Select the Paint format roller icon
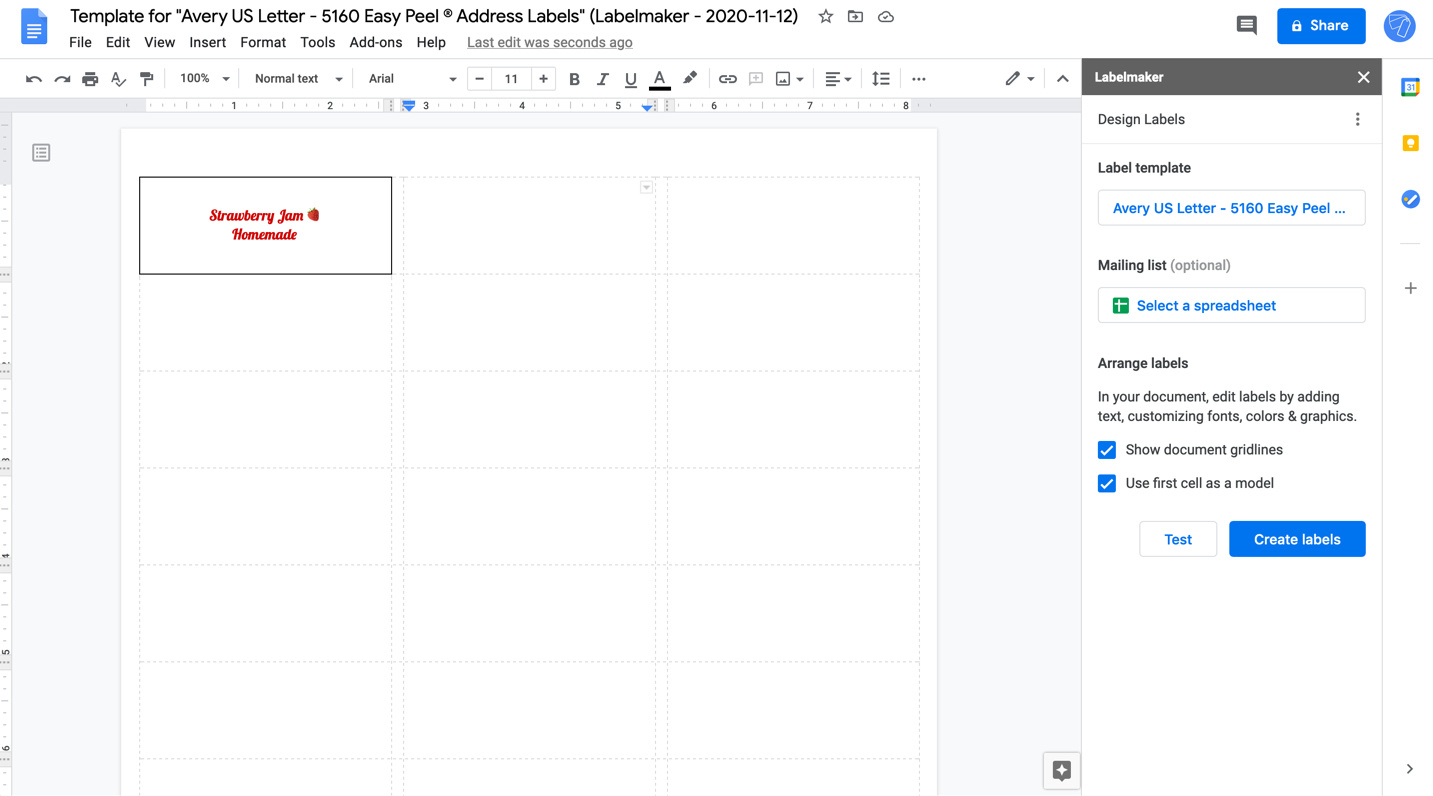 click(147, 79)
